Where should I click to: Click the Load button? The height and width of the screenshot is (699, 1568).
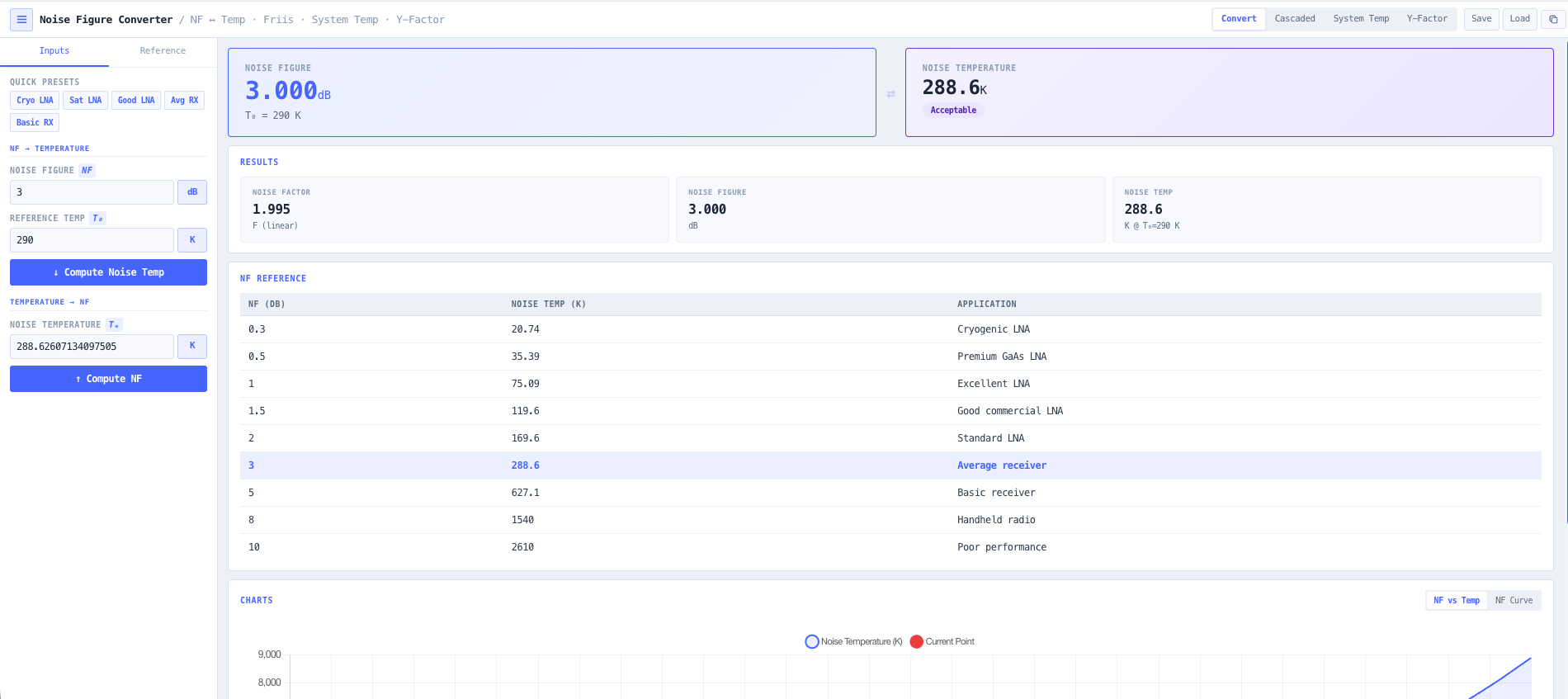coord(1519,19)
